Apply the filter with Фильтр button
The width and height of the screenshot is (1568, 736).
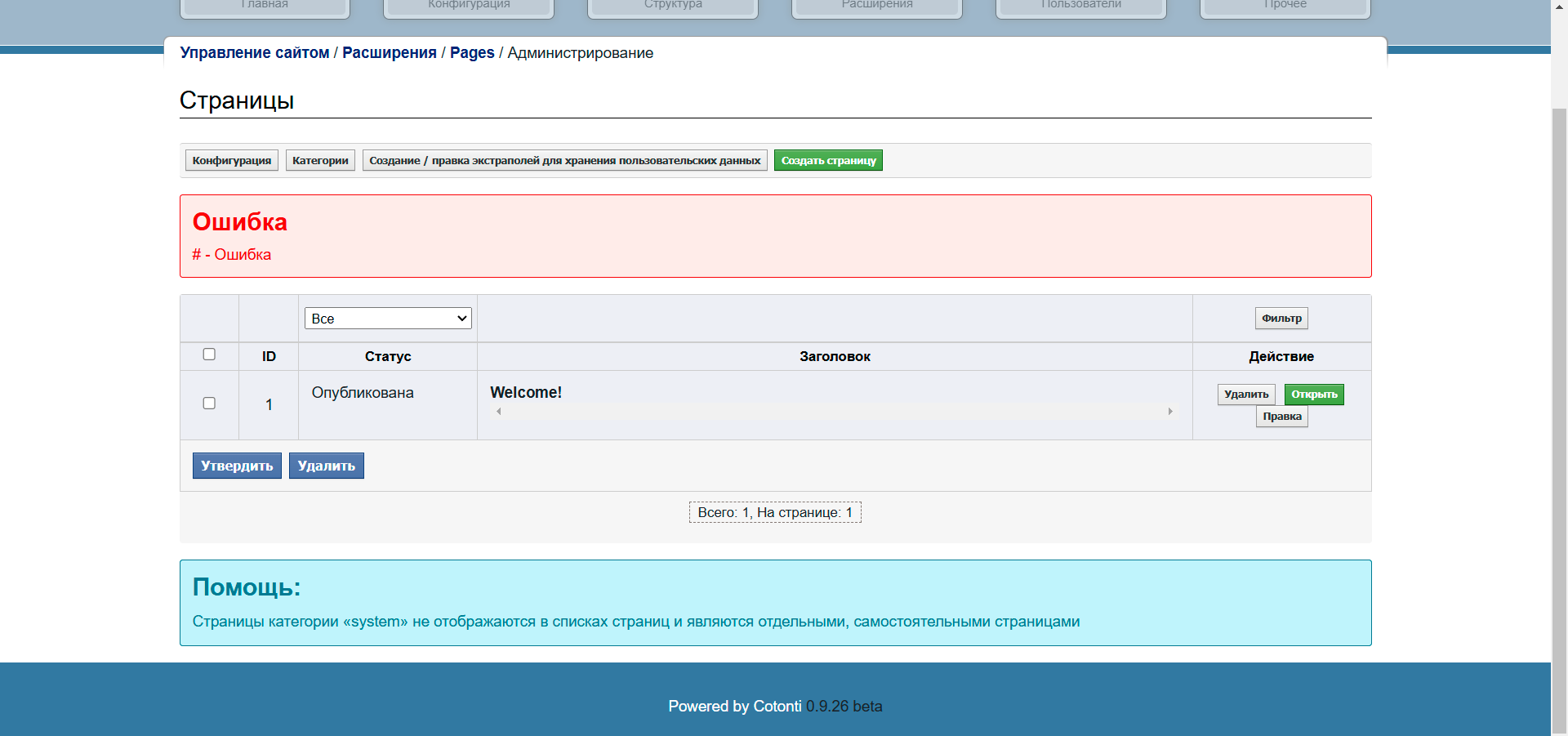1281,319
